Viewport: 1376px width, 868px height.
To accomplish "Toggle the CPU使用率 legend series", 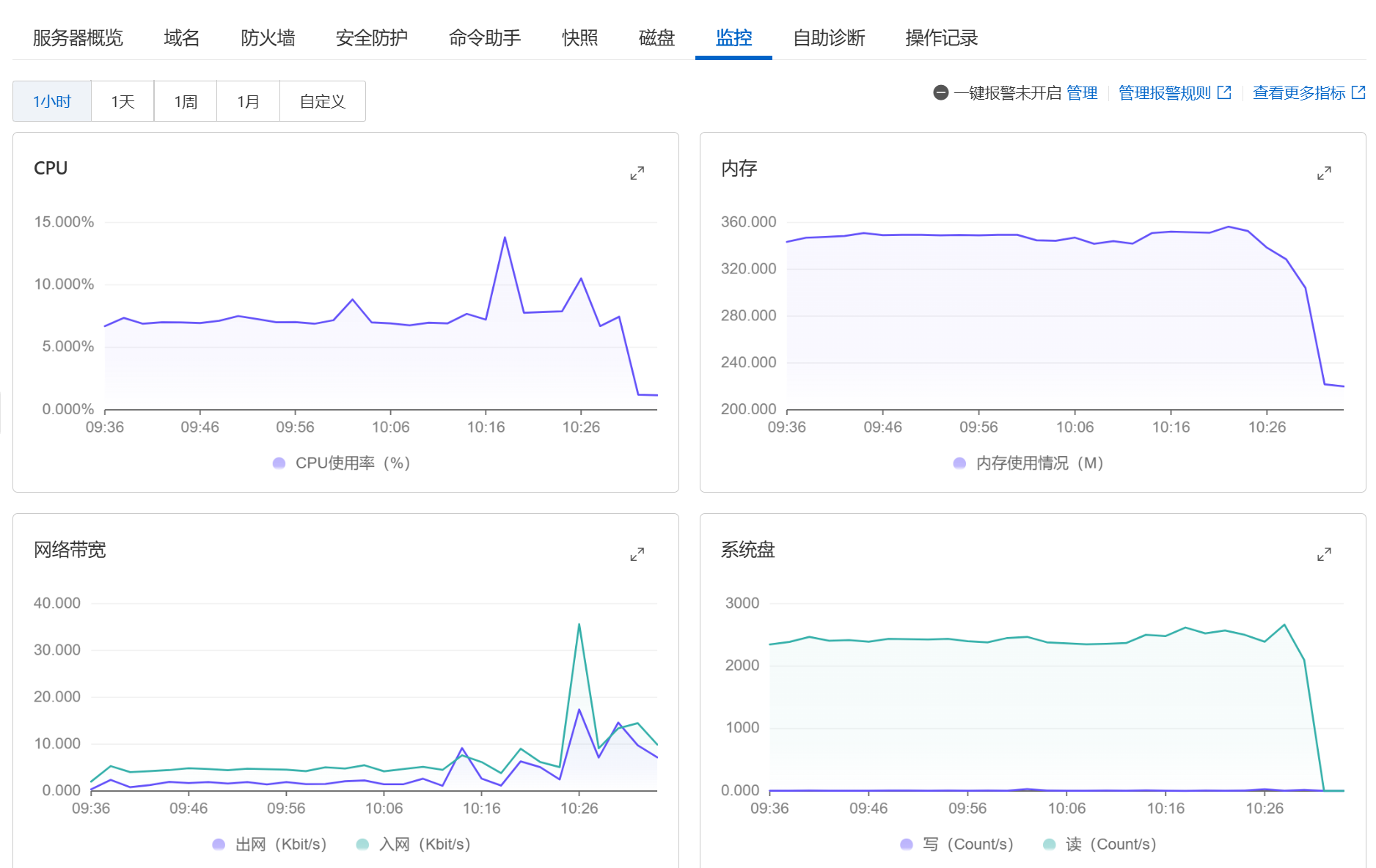I will point(341,463).
